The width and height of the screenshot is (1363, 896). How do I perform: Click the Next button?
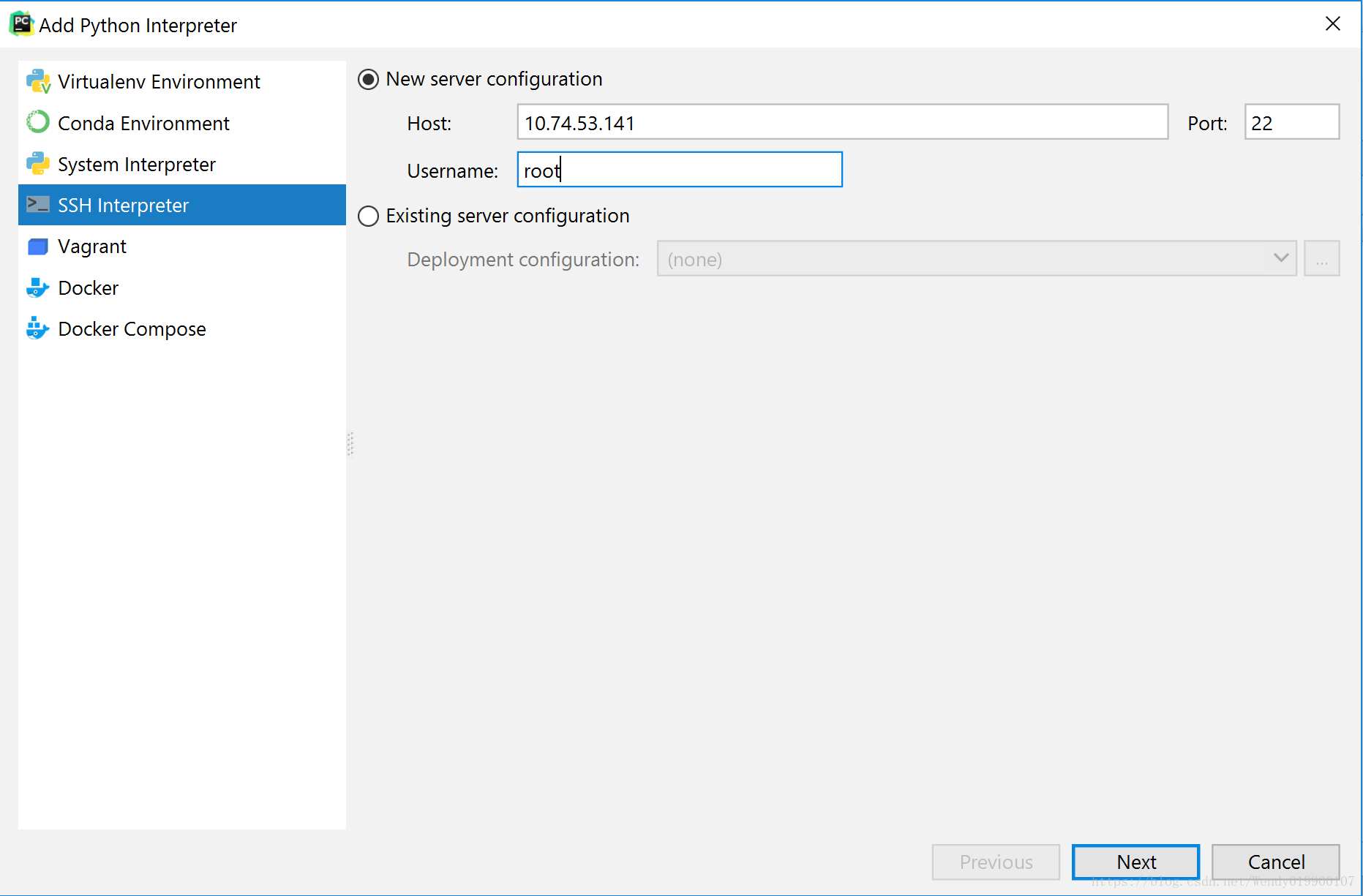[x=1135, y=862]
